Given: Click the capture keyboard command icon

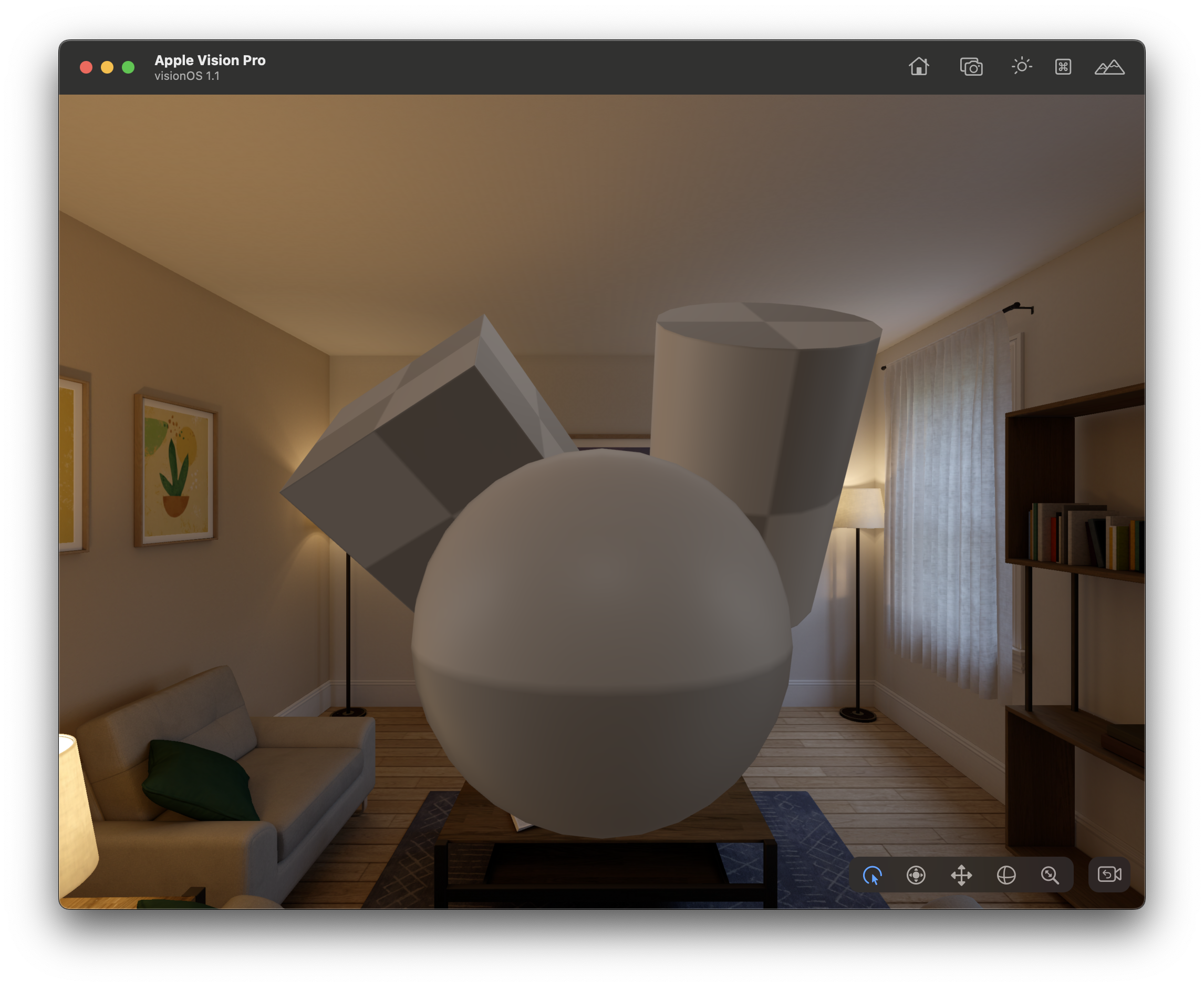Looking at the screenshot, I should tap(1063, 67).
